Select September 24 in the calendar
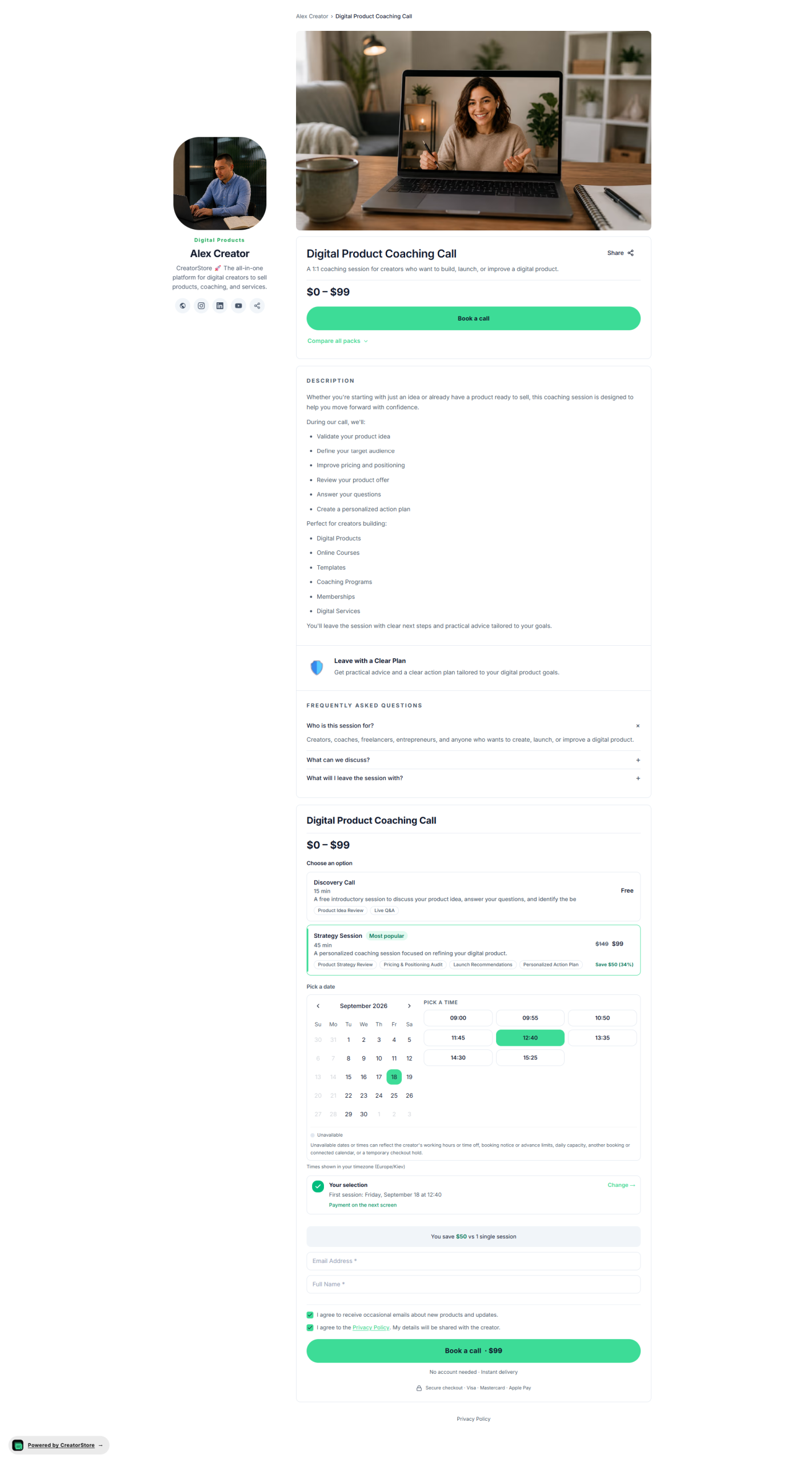The height and width of the screenshot is (1463, 812). [x=378, y=1096]
